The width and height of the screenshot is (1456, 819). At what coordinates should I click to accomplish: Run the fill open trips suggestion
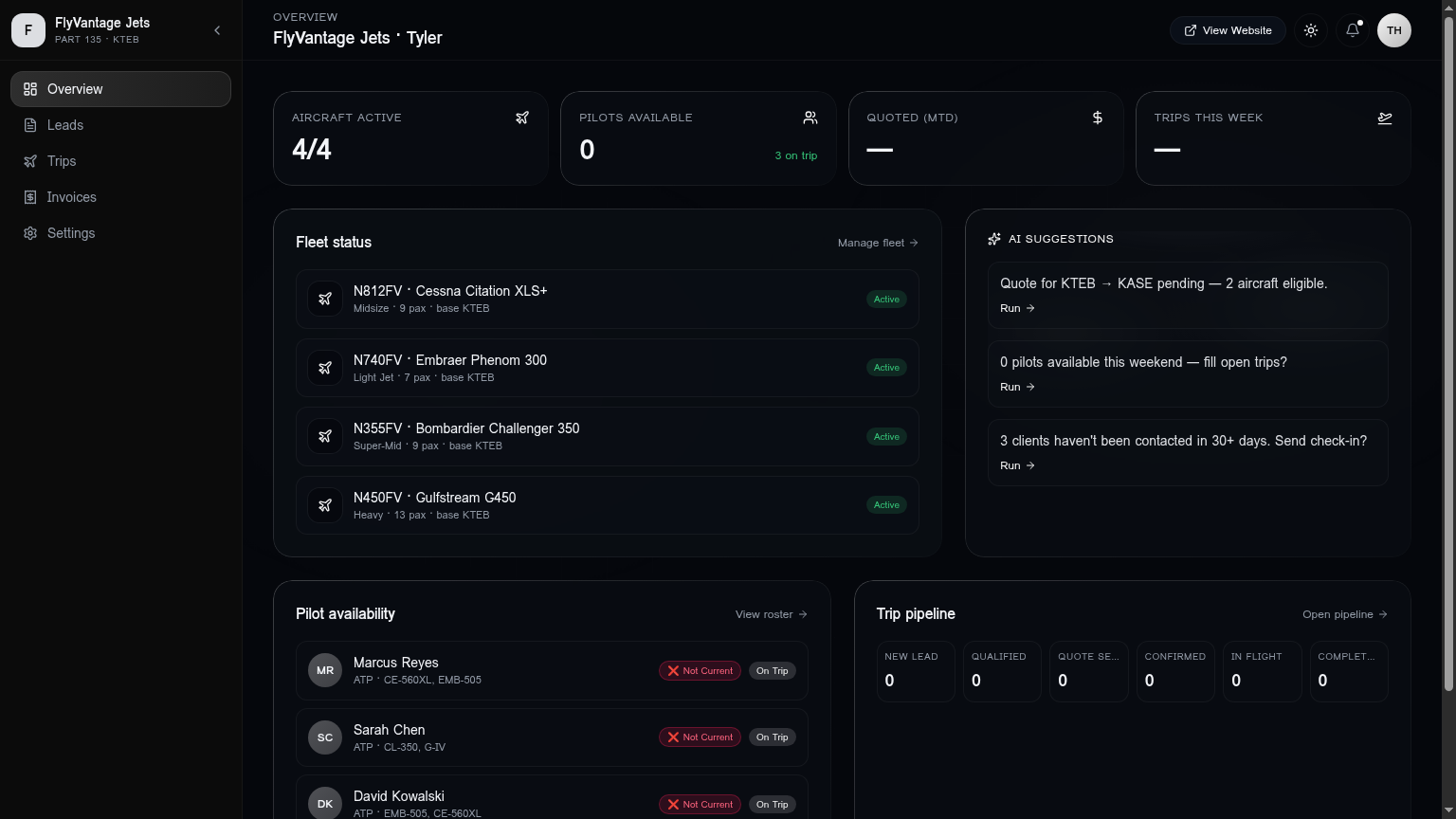tap(1017, 387)
